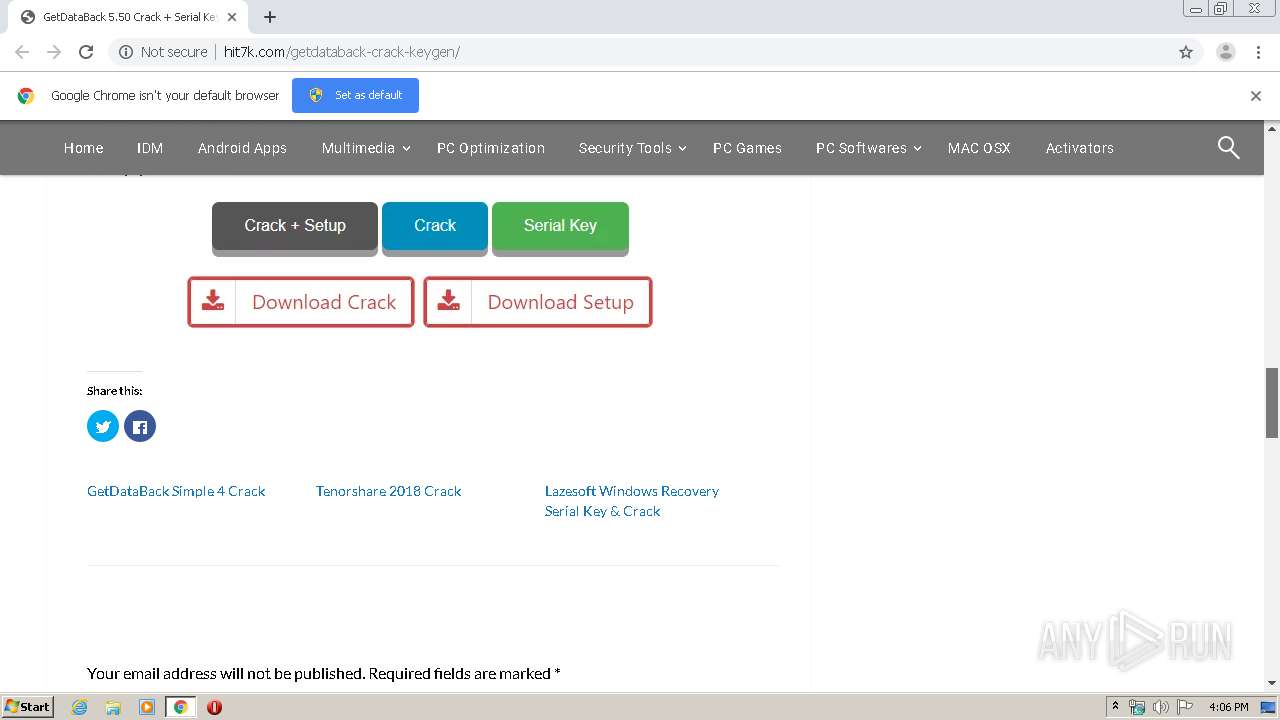Open a new tab with plus icon
1280x720 pixels.
[270, 17]
